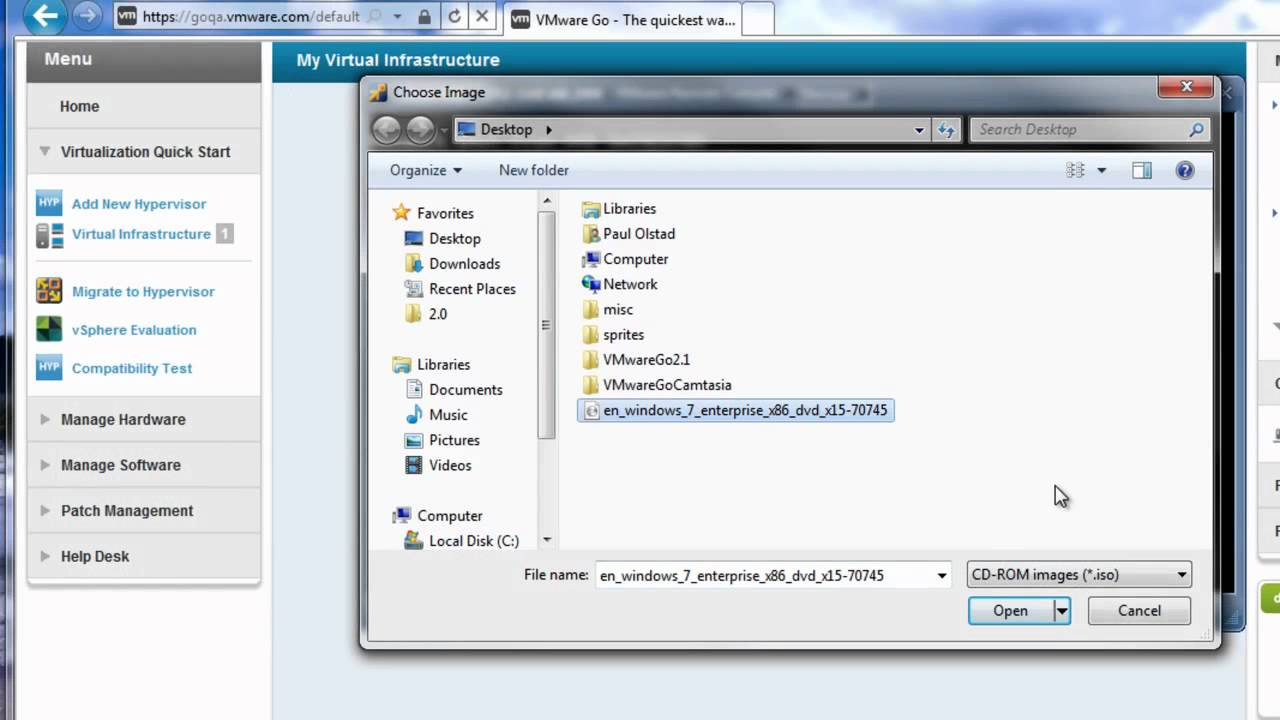Open the address path history dropdown
Screen dimensions: 1280x720
point(919,129)
